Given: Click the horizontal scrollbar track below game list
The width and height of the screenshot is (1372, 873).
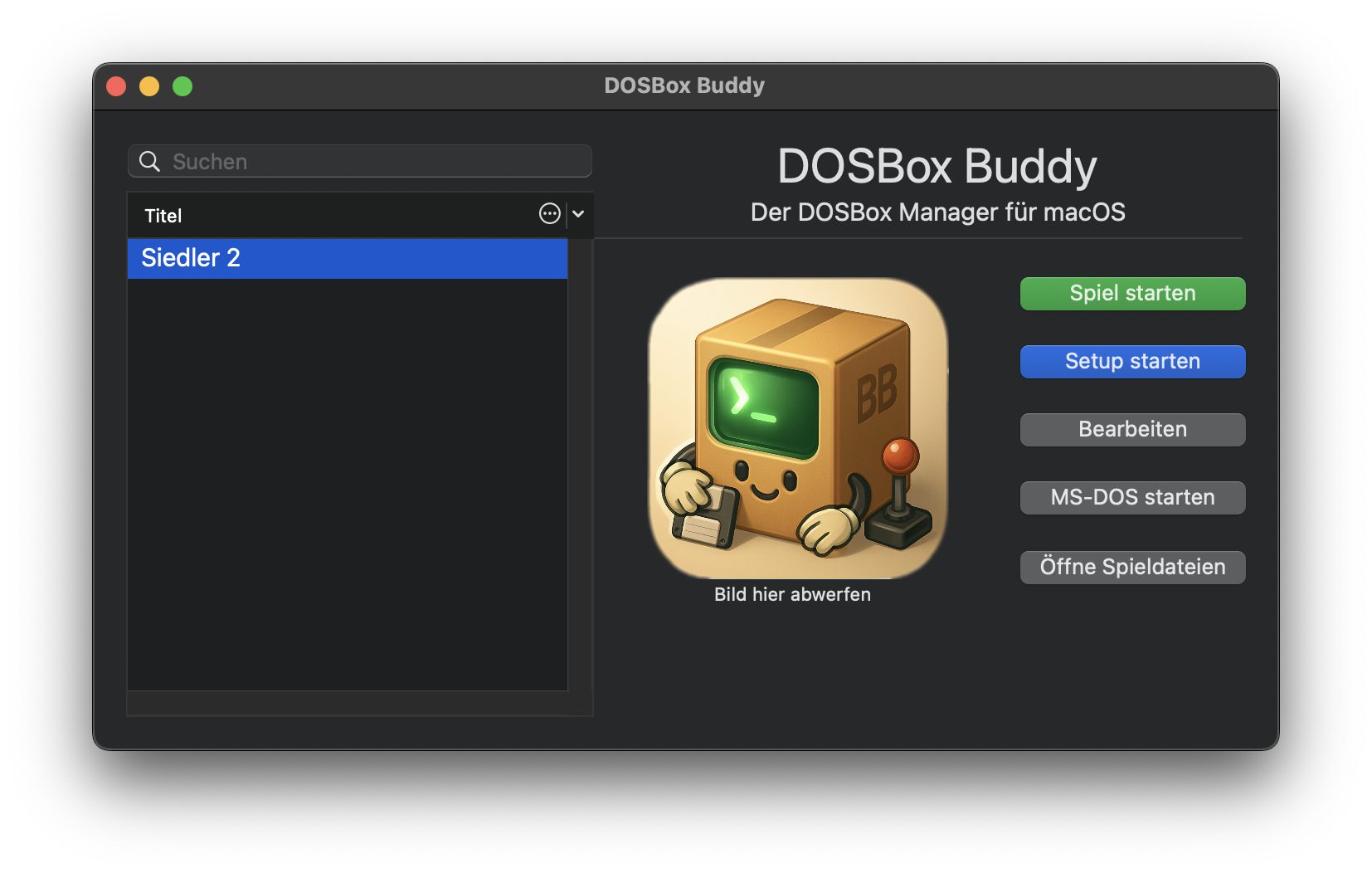Looking at the screenshot, I should click(x=348, y=704).
